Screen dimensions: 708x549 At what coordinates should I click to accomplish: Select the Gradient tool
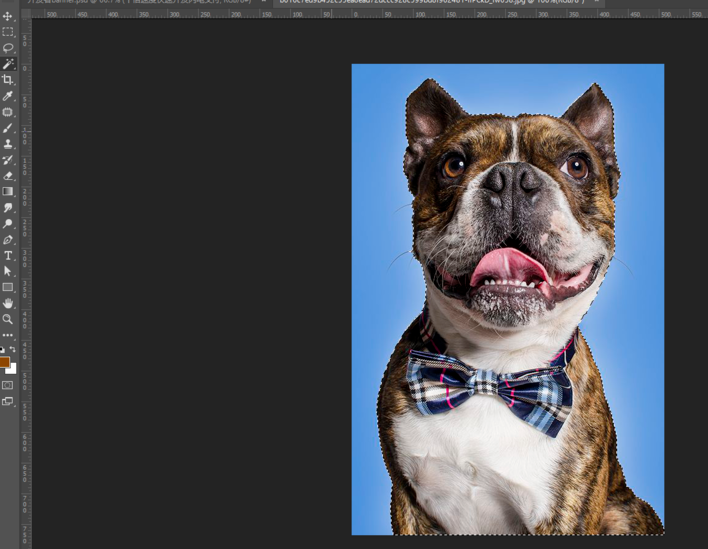point(8,192)
